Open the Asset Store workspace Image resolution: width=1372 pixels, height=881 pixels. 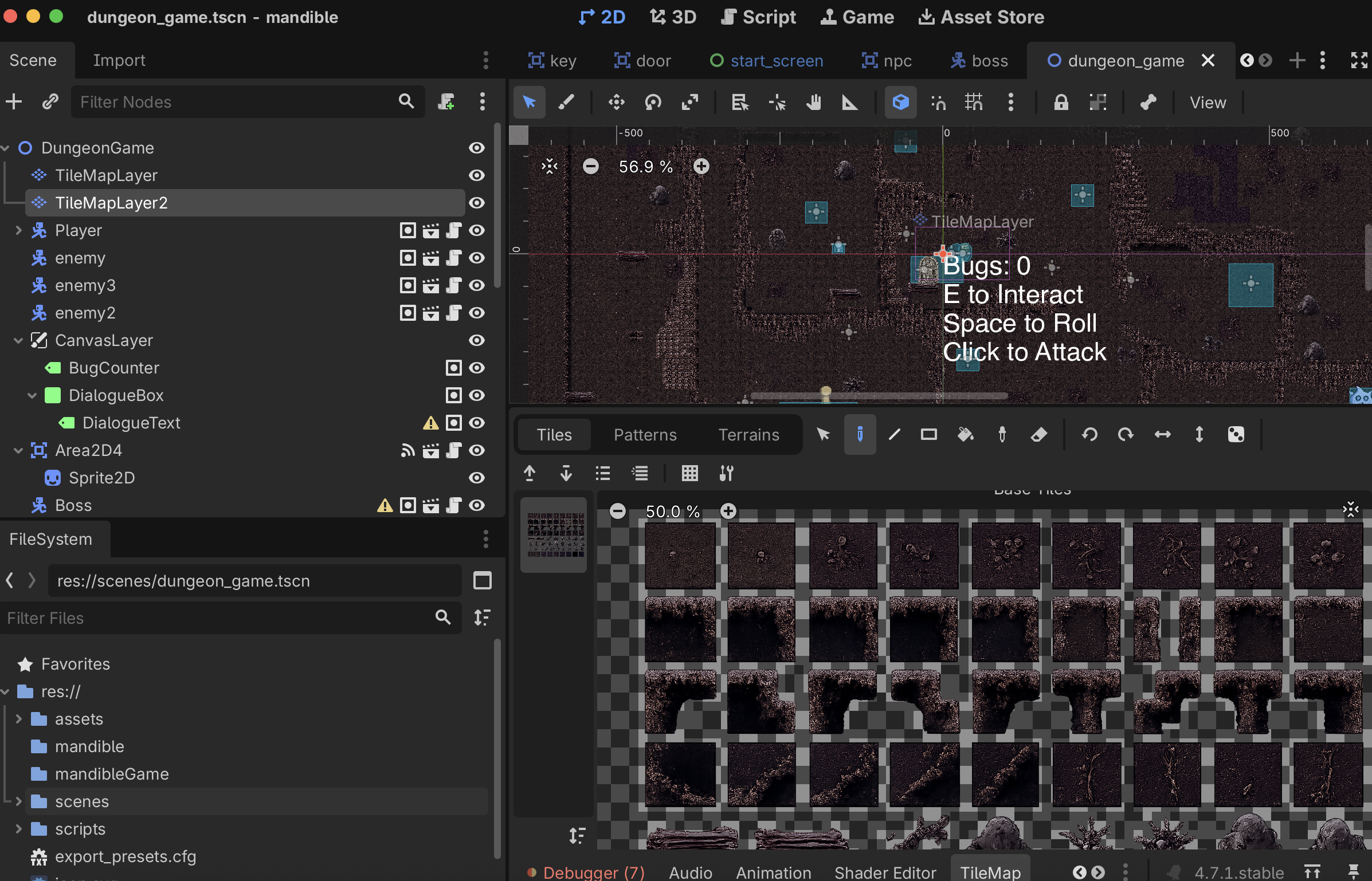click(x=981, y=17)
